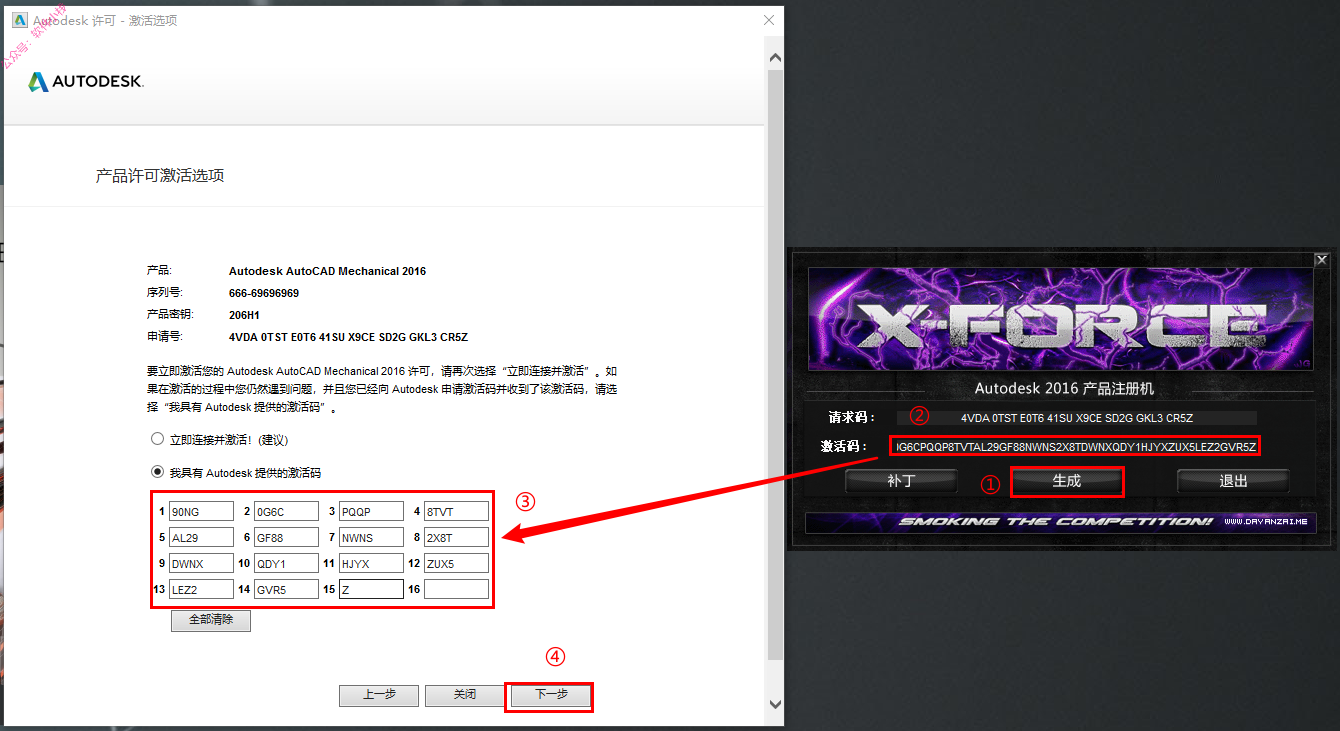
Task: Click the scrollbar down arrow in Autodesk dialog
Action: tap(775, 703)
